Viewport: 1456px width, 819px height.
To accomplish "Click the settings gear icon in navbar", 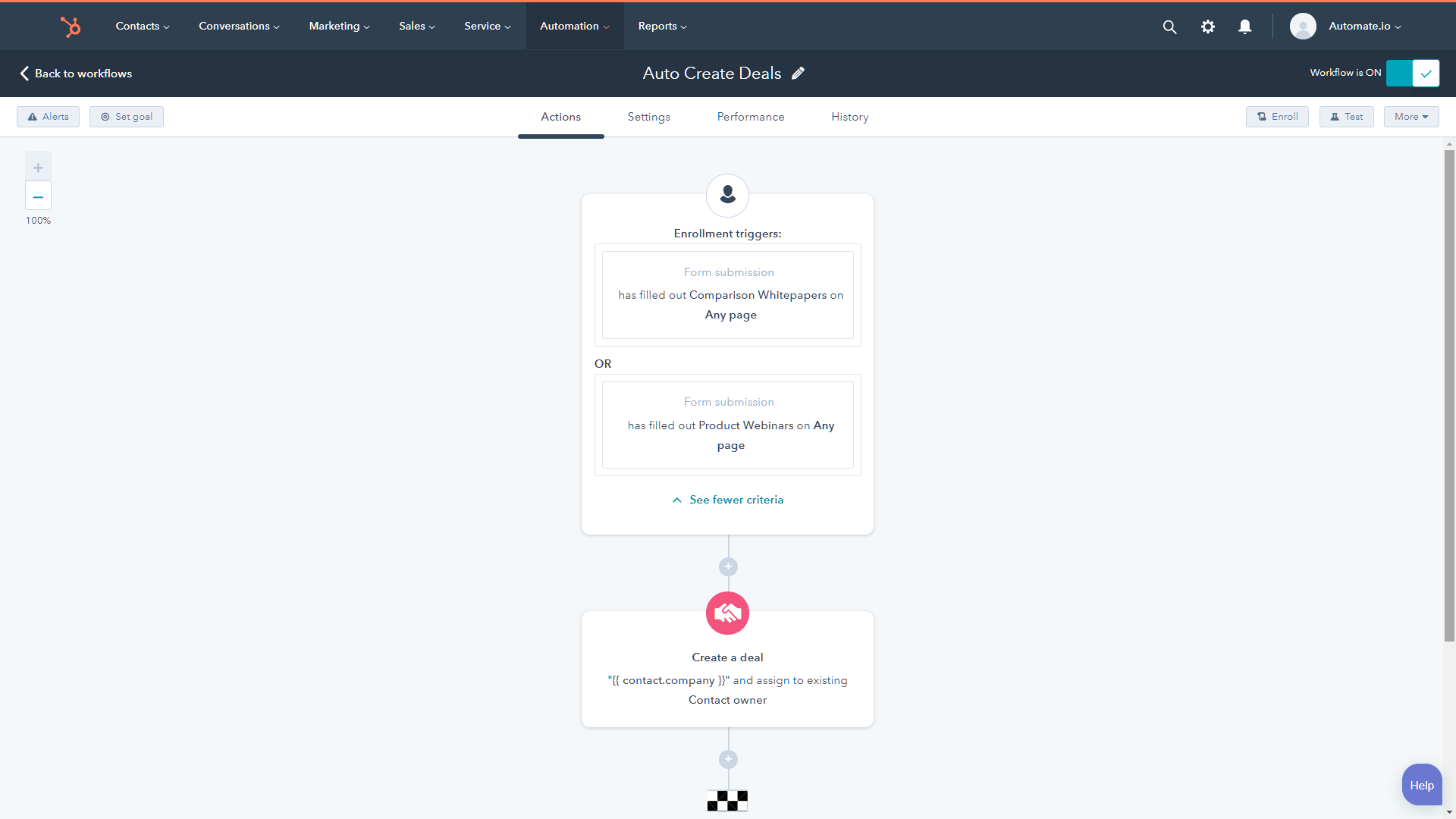I will 1207,26.
